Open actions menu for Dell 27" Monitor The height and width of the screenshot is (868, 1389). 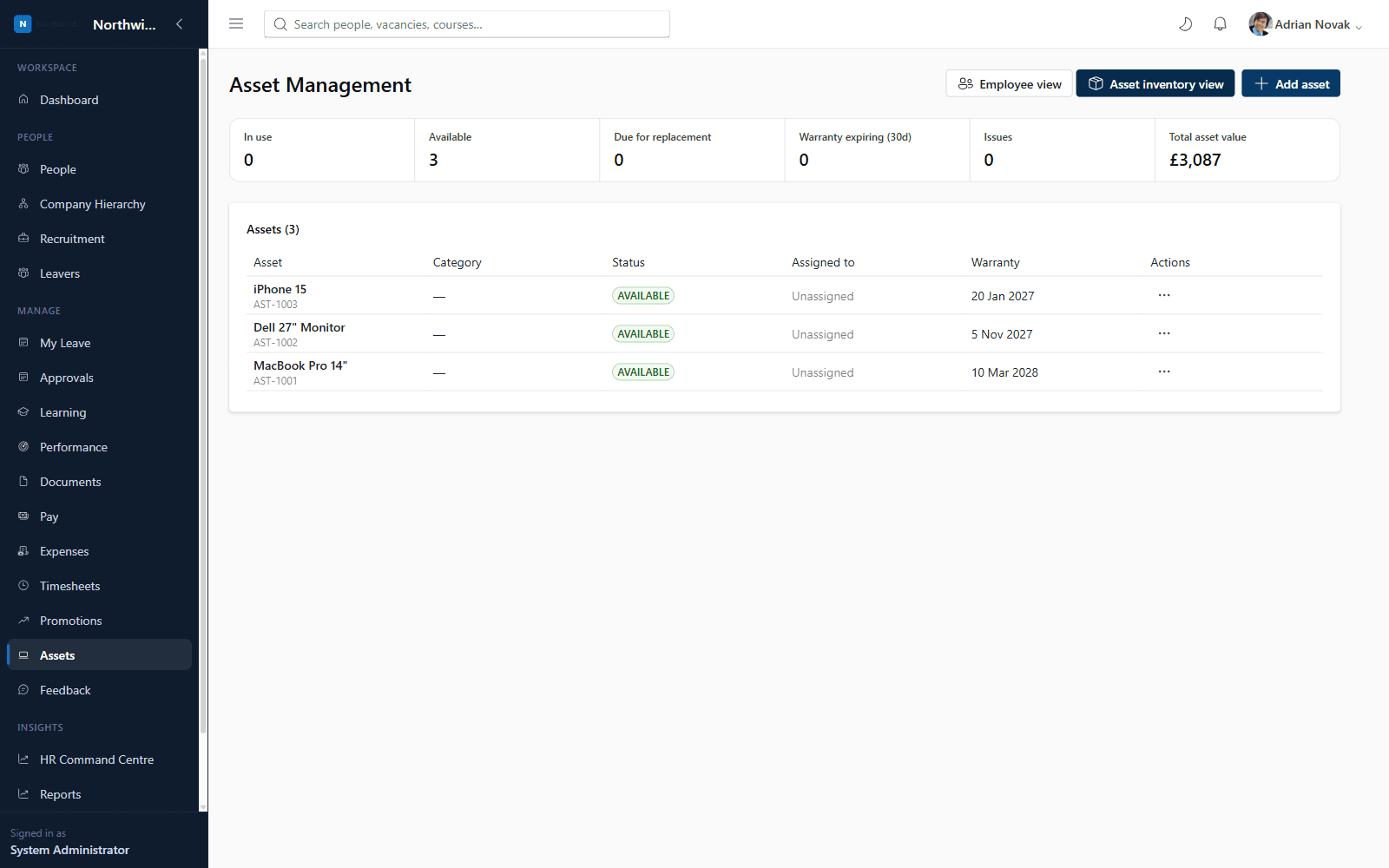tap(1164, 333)
